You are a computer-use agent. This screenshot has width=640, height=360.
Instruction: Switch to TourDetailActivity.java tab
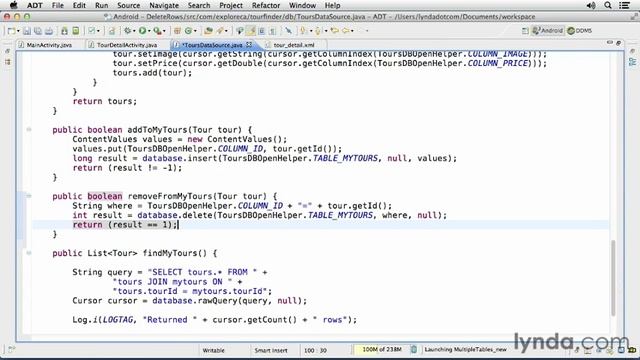(x=127, y=45)
